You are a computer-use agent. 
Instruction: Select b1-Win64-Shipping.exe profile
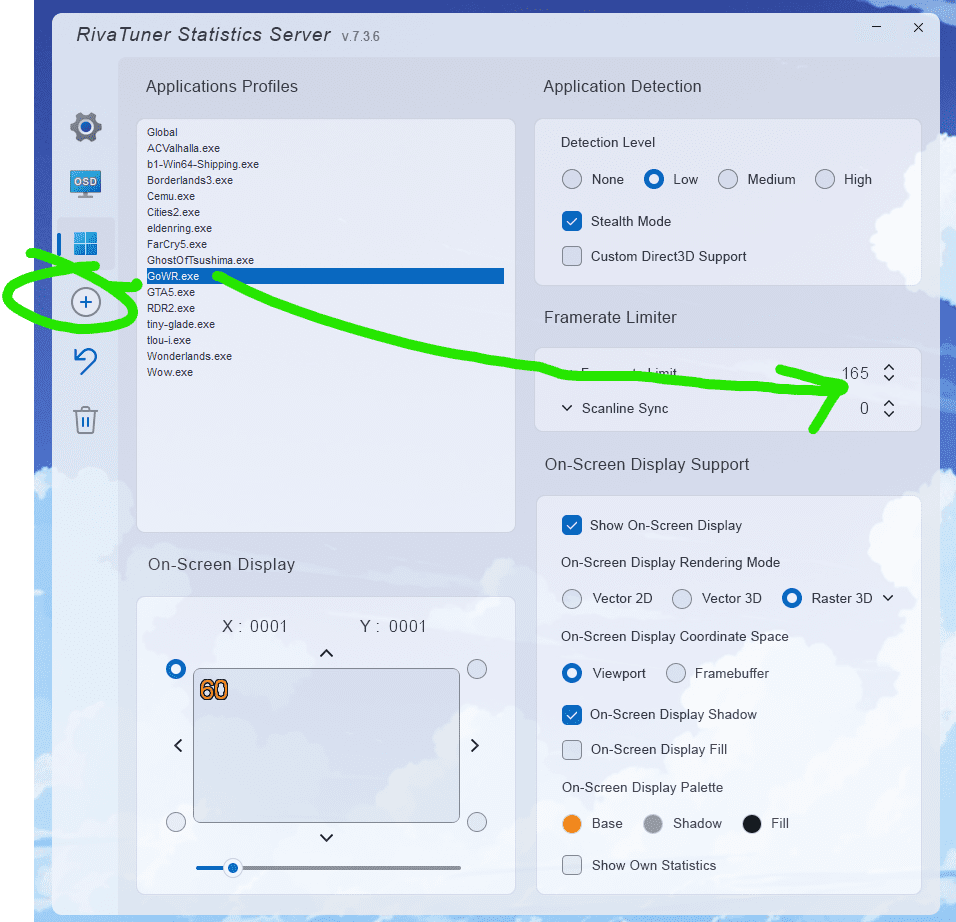coord(325,164)
